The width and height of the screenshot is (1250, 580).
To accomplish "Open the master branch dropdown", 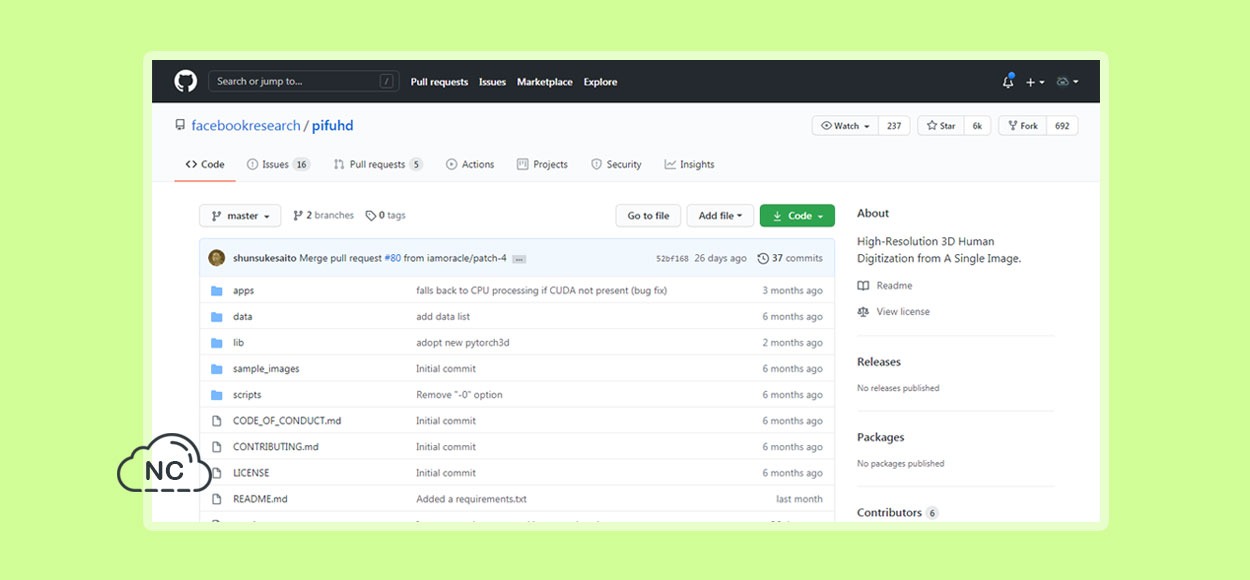I will coord(240,216).
